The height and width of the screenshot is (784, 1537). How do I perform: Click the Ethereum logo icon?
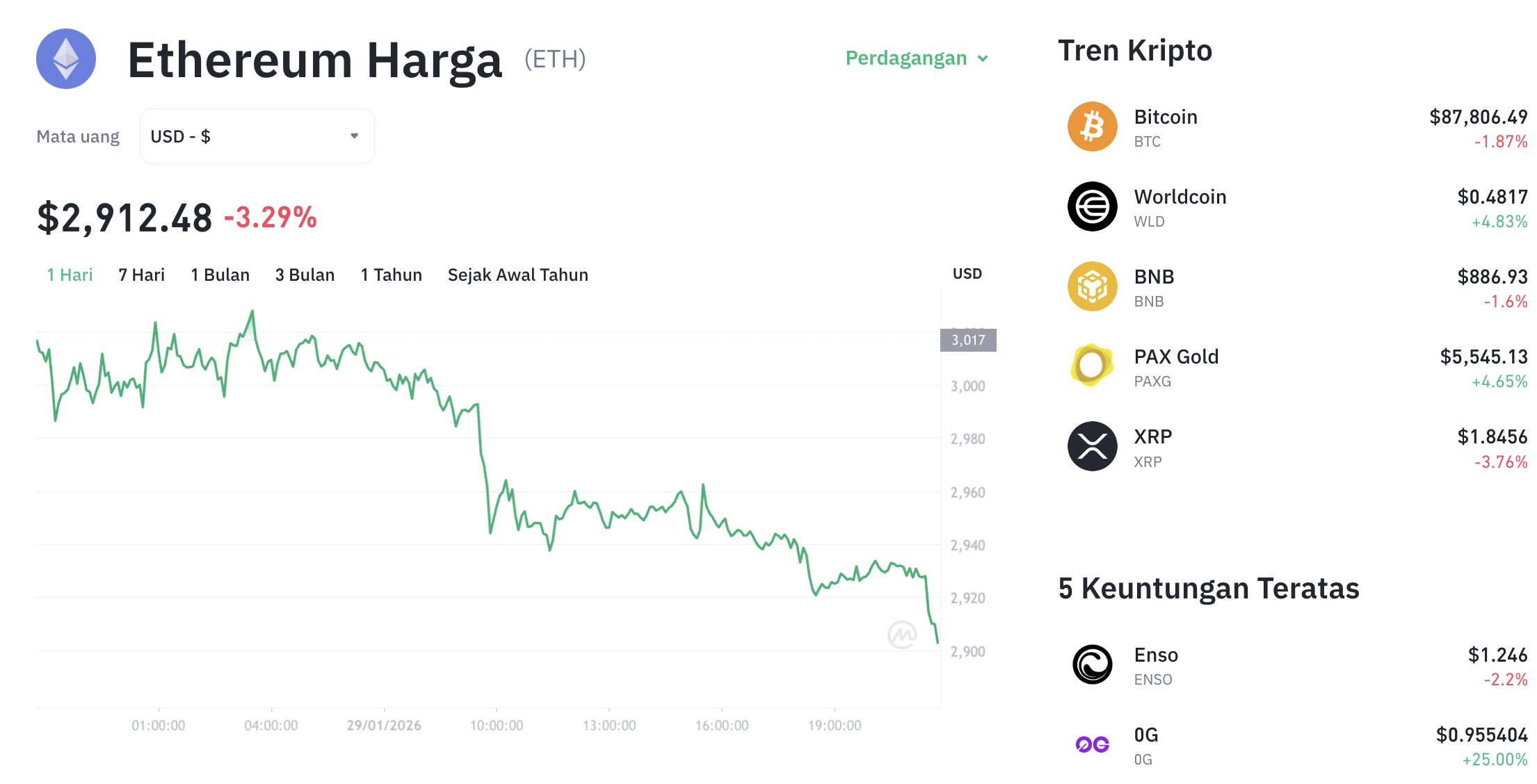[x=65, y=59]
